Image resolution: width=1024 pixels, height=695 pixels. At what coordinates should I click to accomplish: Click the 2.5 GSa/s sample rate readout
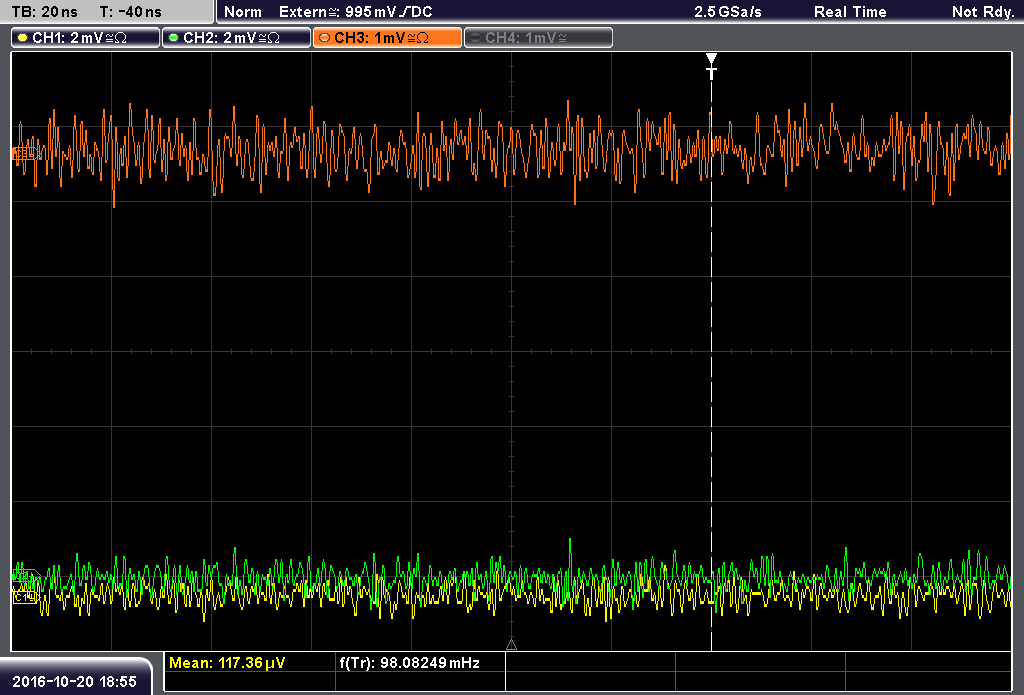point(728,12)
